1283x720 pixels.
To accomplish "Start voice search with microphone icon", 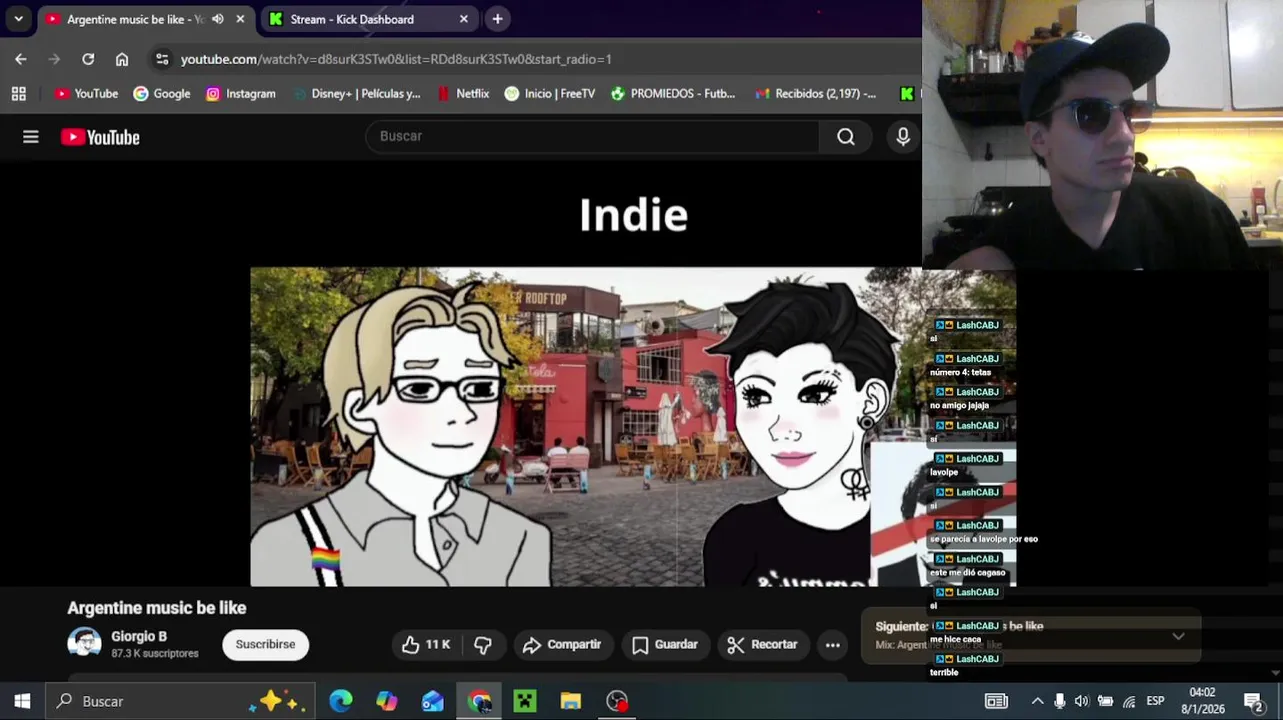I will (903, 136).
